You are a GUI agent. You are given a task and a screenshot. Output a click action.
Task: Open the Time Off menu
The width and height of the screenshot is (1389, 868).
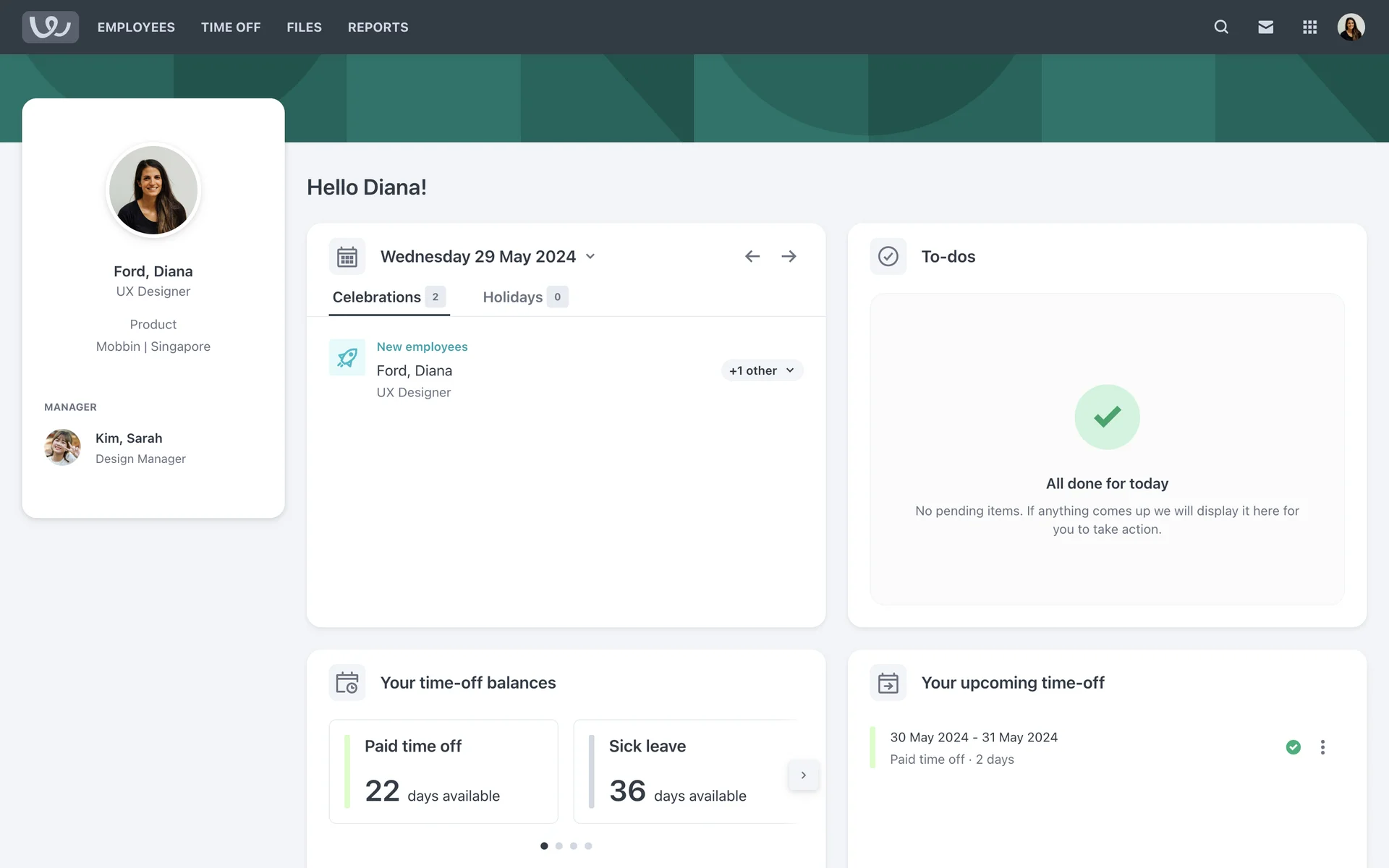click(230, 27)
